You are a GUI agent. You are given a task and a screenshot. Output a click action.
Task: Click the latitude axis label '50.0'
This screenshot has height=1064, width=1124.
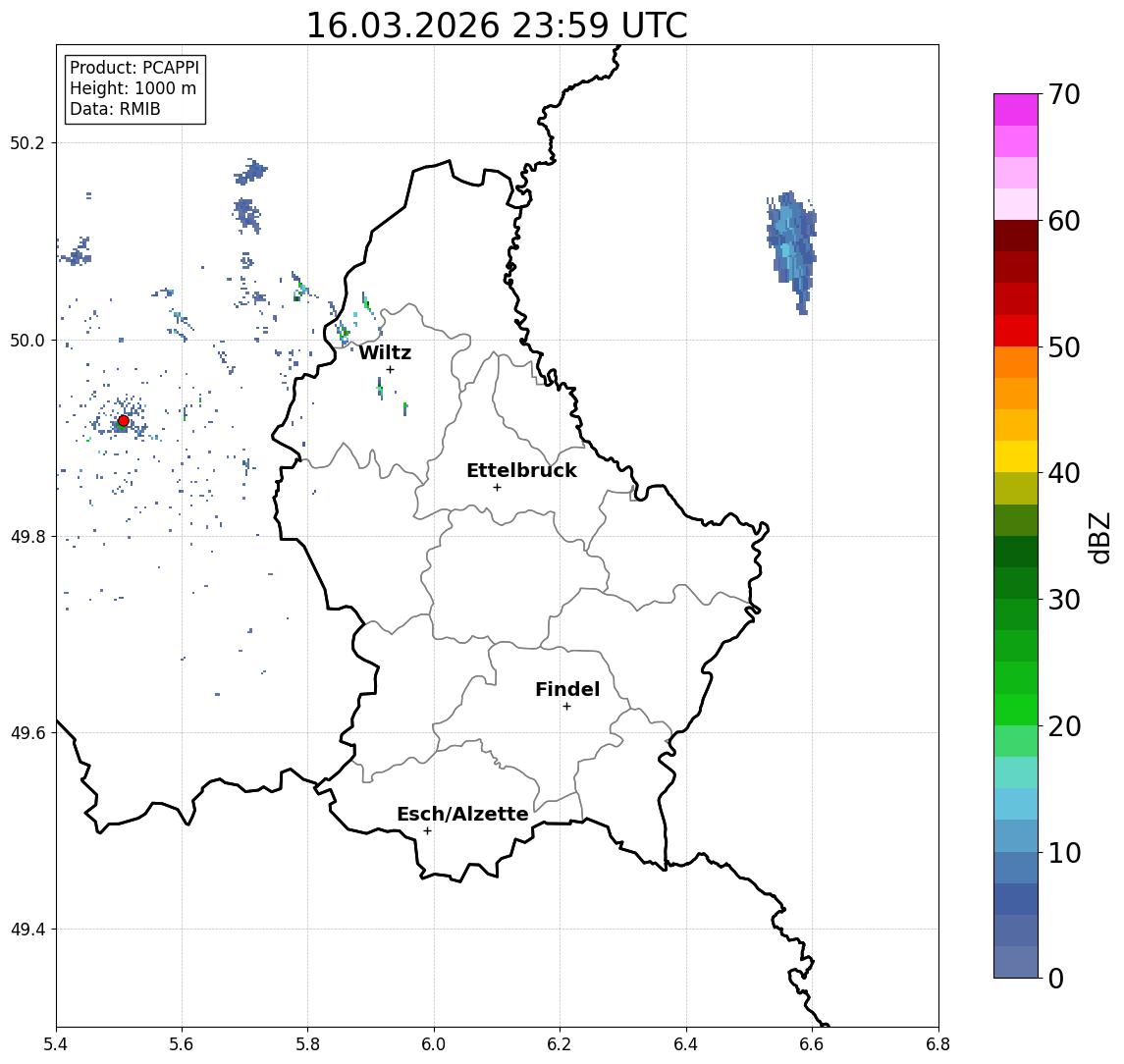(x=27, y=340)
